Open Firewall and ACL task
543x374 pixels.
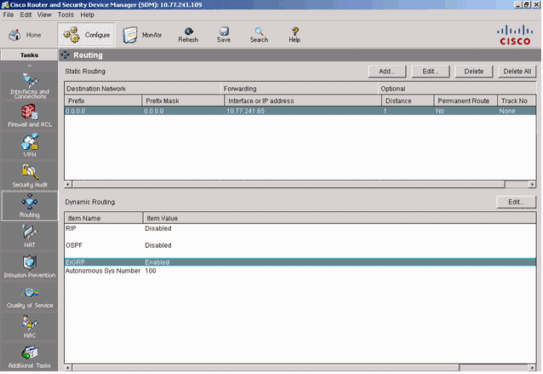pos(29,116)
